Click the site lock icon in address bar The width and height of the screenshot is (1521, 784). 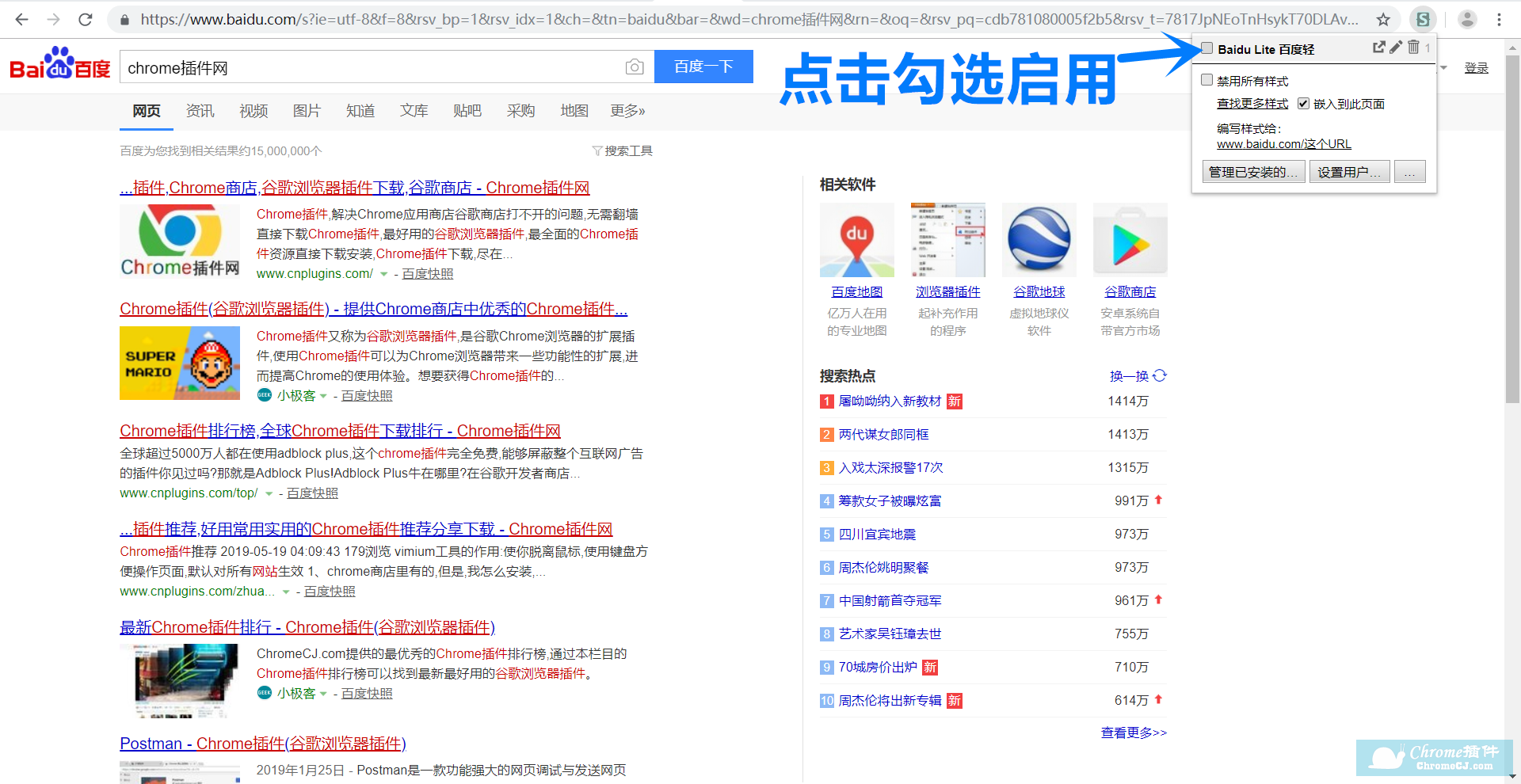124,20
